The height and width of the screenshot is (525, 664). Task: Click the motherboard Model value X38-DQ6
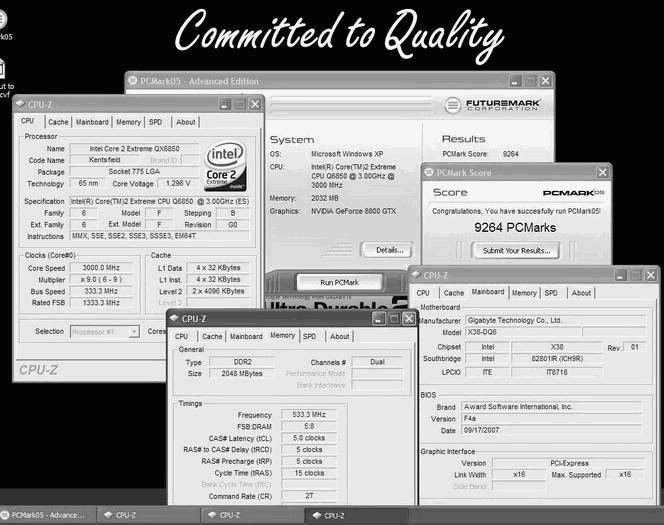(x=523, y=332)
